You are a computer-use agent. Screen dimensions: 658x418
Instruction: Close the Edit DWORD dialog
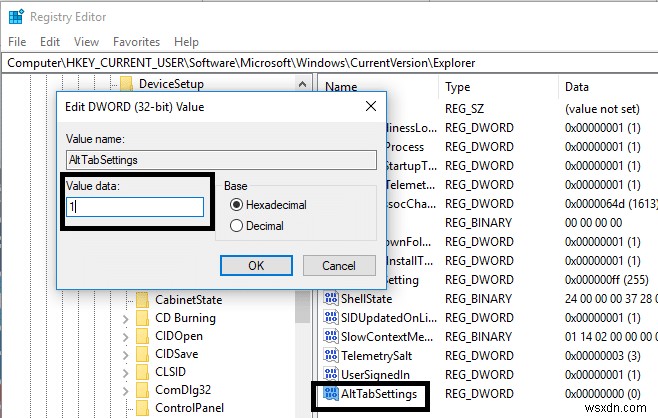(x=371, y=106)
